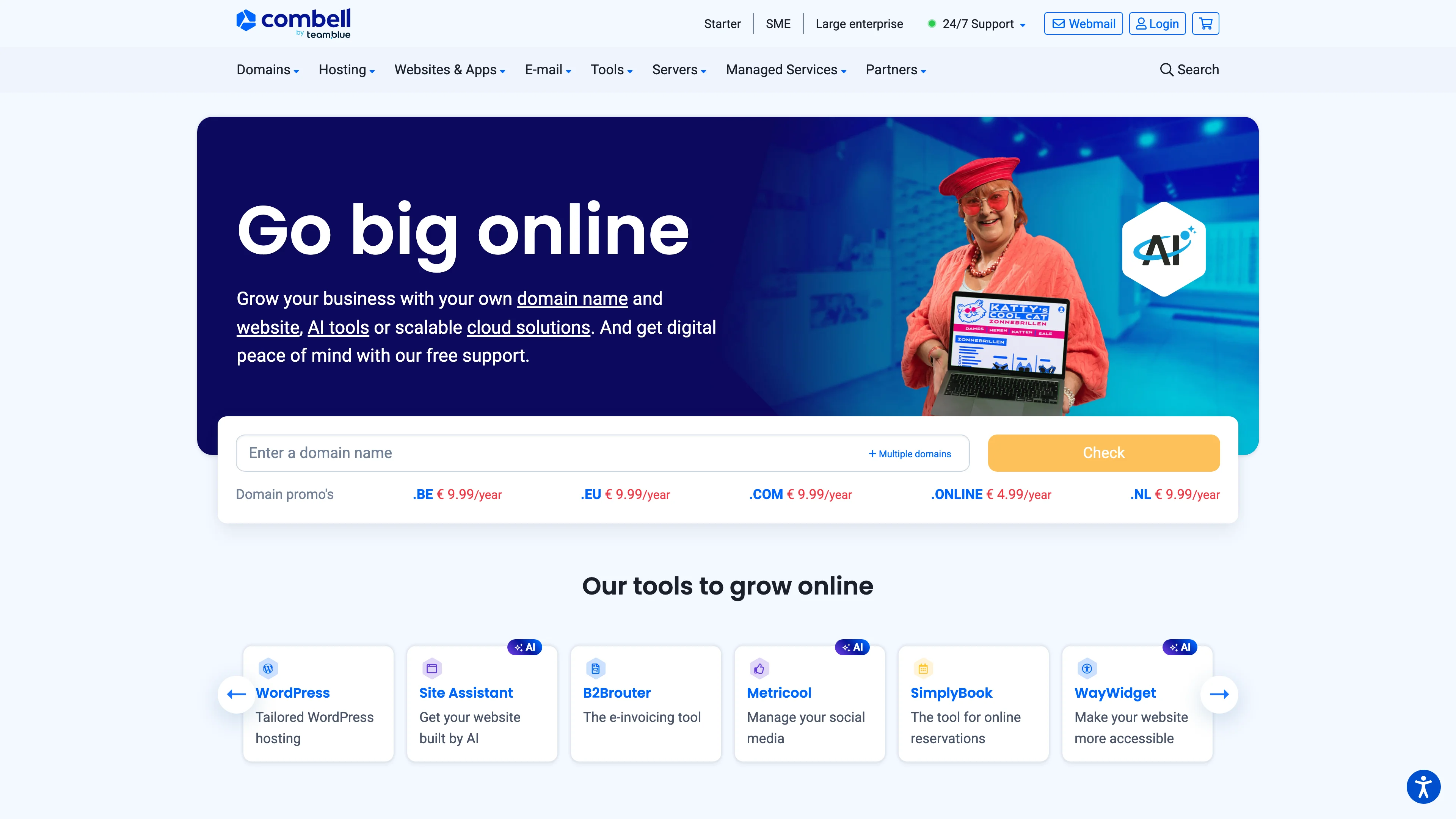The width and height of the screenshot is (1456, 819).
Task: Click the .NL € 9.99/year promo
Action: 1175,494
